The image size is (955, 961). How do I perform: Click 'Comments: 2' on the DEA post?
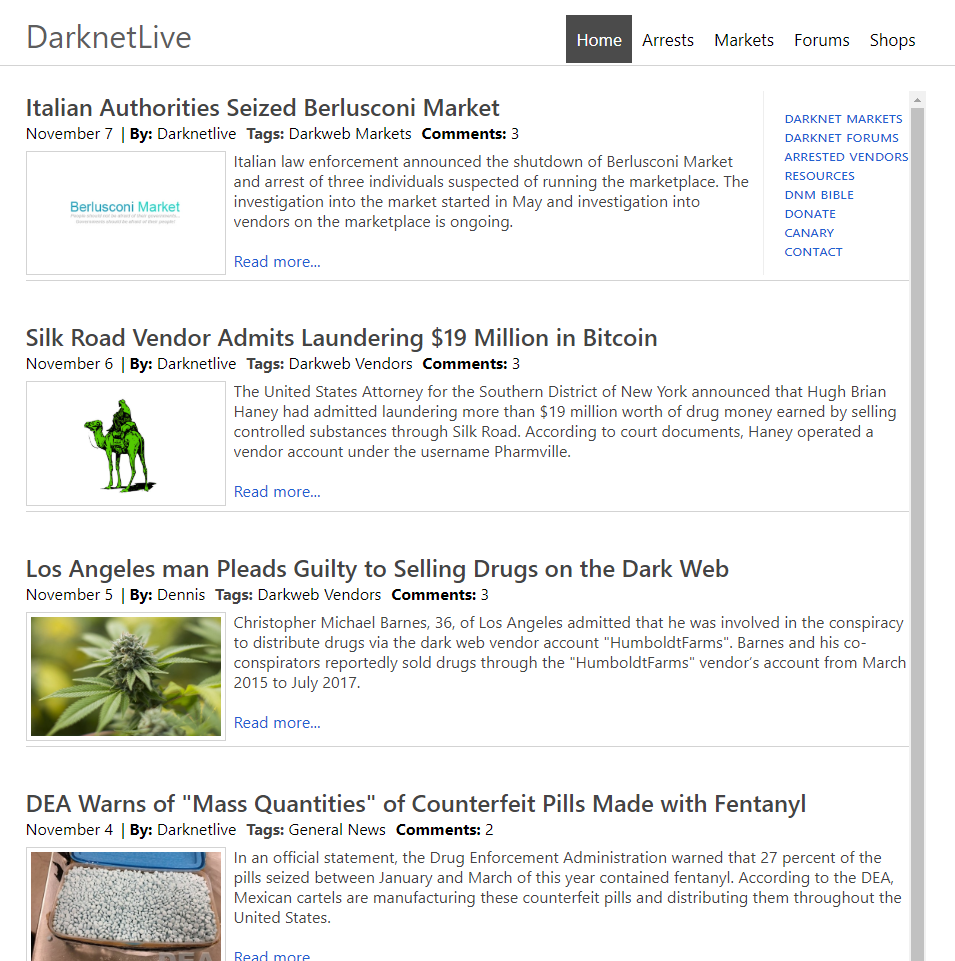tap(444, 829)
